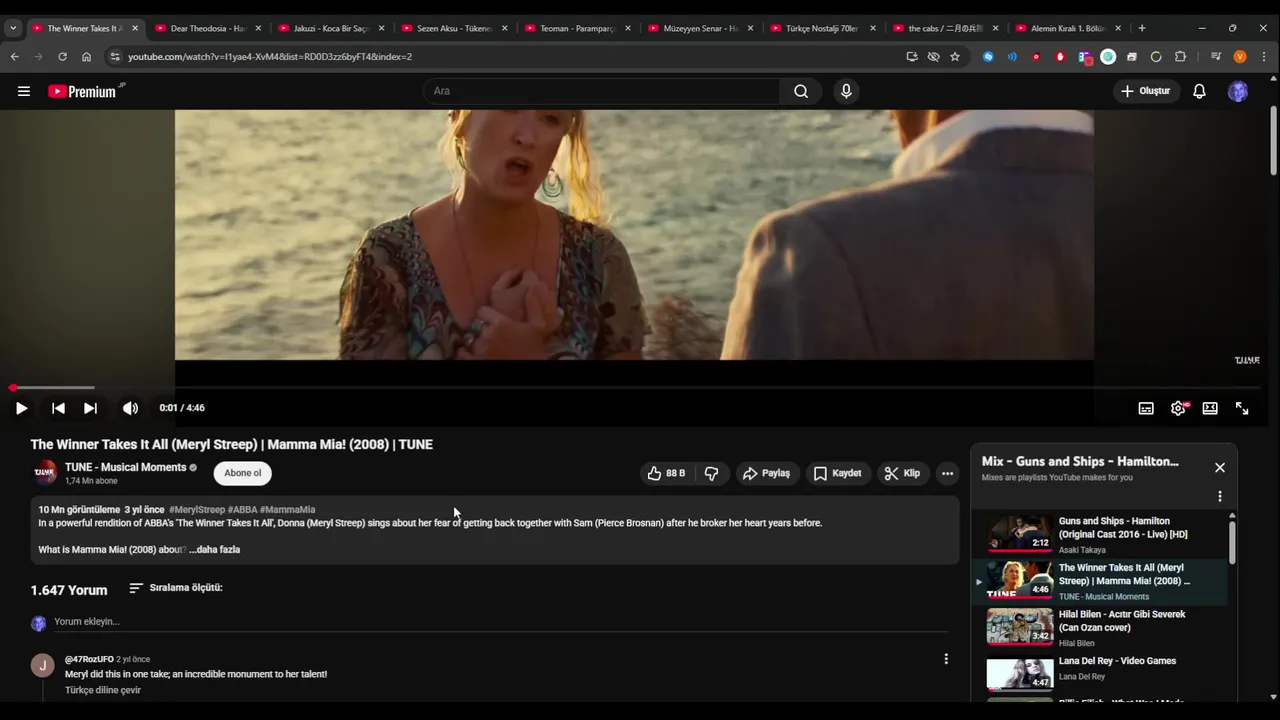Expand description with ...daha fazla
1280x720 pixels.
tap(215, 549)
